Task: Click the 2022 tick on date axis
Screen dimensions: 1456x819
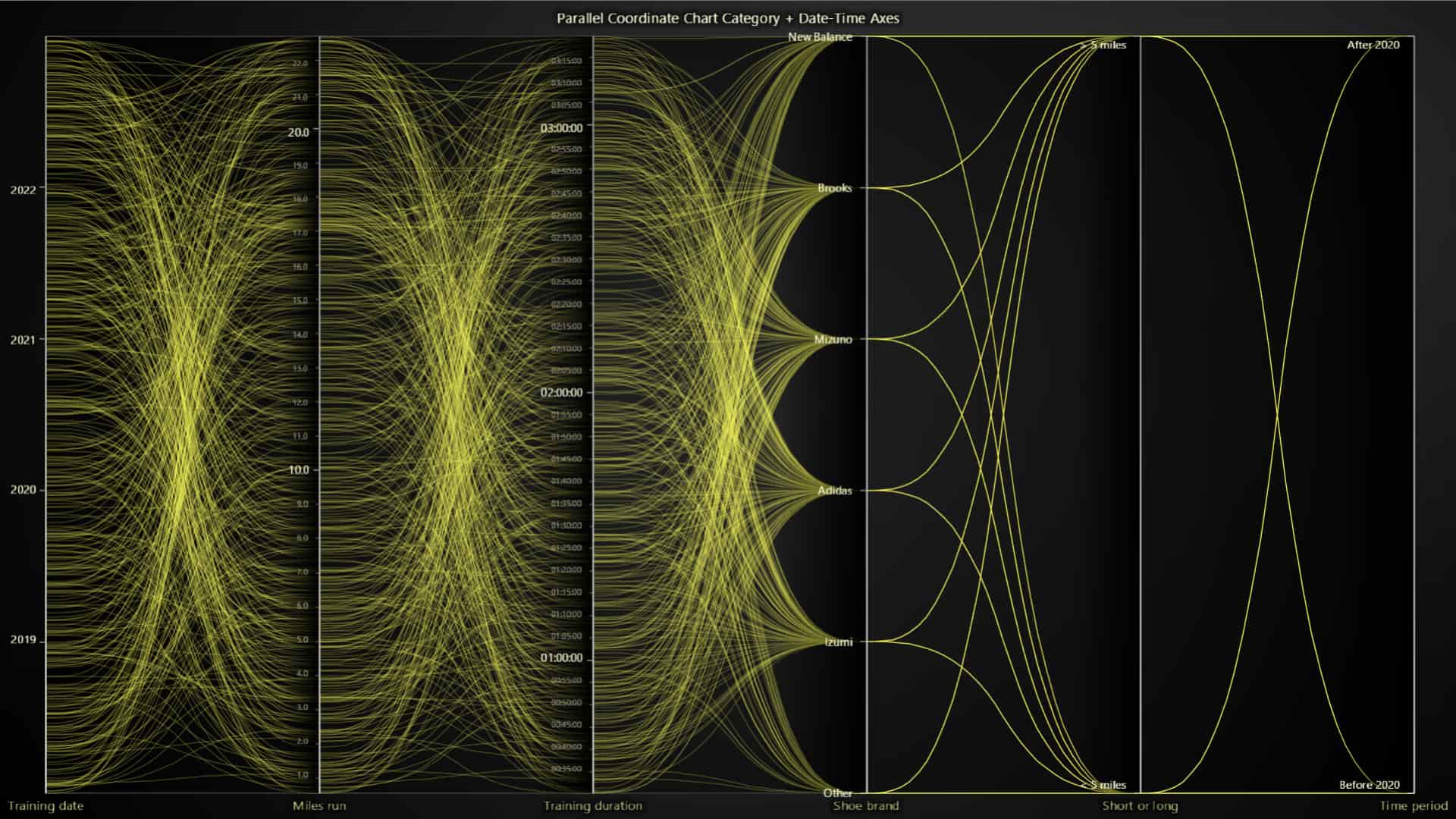Action: [23, 190]
